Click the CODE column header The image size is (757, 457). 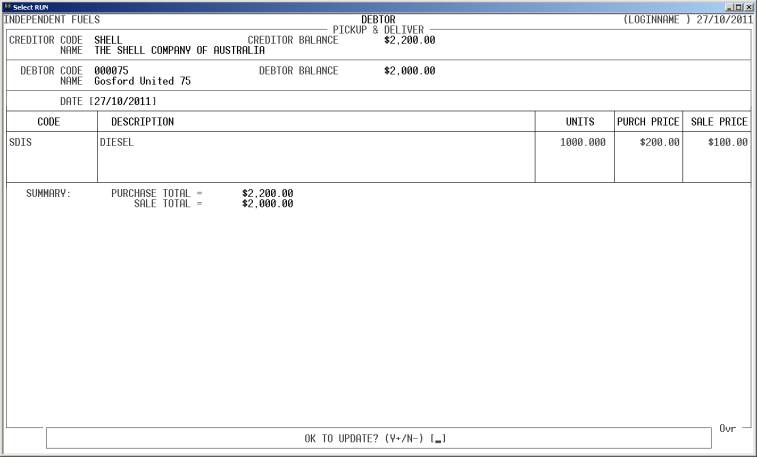point(49,122)
